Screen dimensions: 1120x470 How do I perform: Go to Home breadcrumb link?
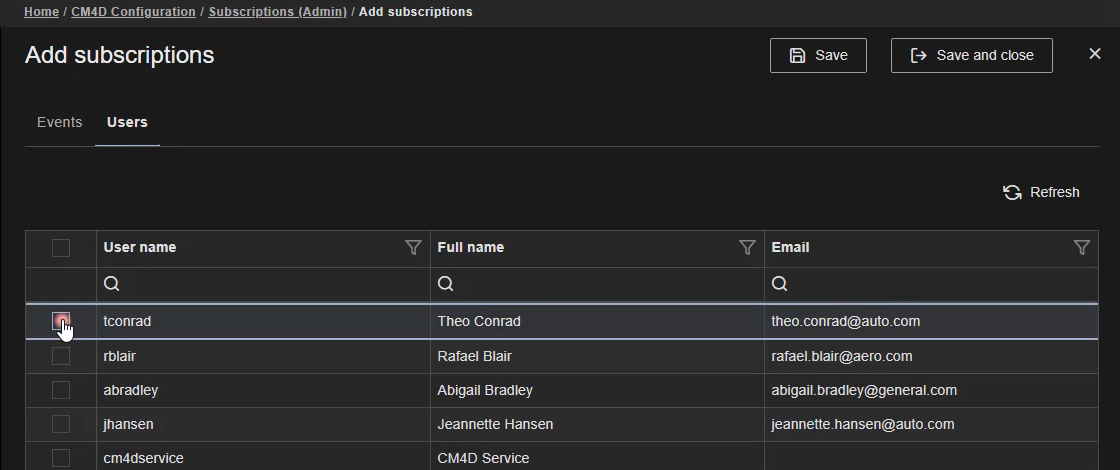(41, 12)
